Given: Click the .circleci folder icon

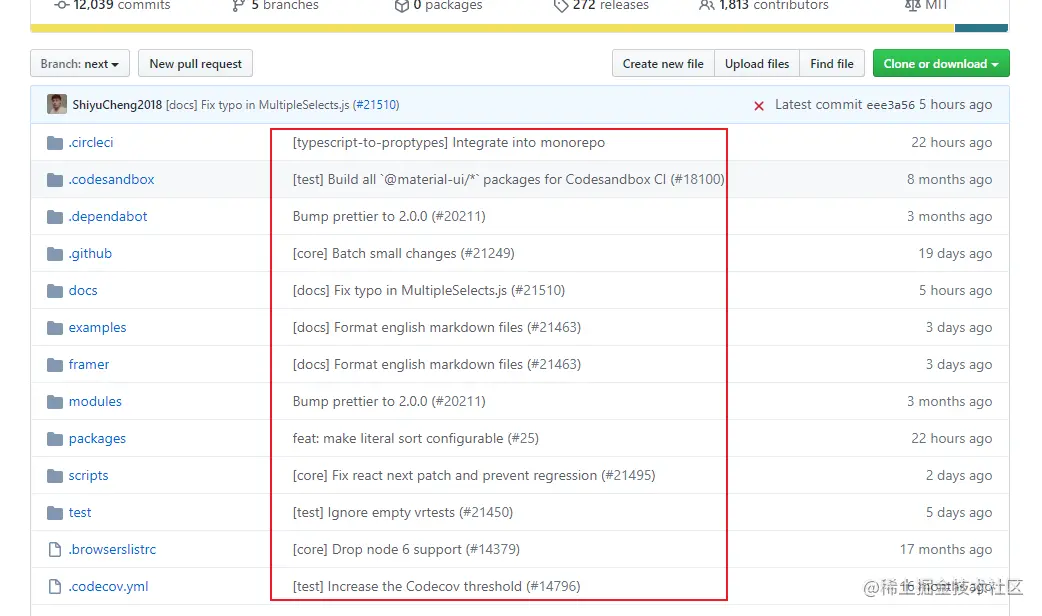Looking at the screenshot, I should [54, 143].
